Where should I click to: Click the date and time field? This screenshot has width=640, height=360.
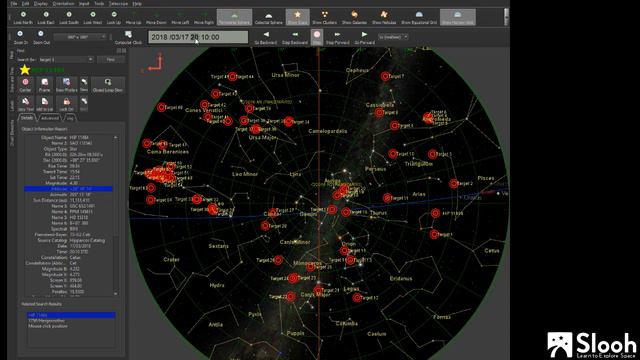[198, 37]
